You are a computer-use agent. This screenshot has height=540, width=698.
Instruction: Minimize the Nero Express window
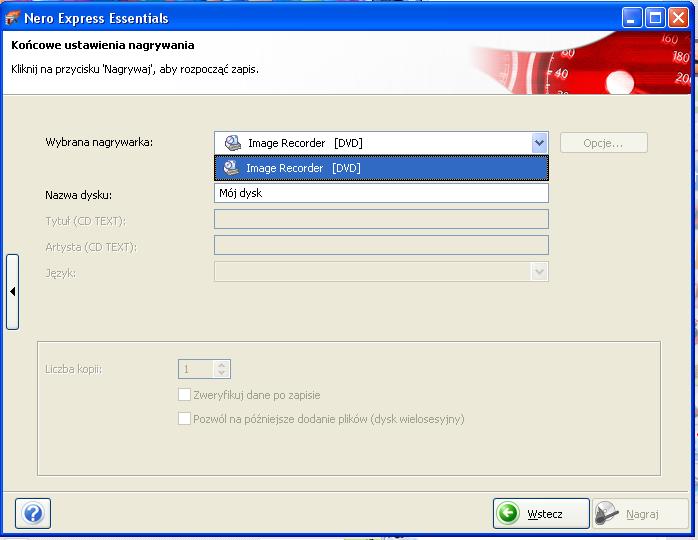[631, 18]
